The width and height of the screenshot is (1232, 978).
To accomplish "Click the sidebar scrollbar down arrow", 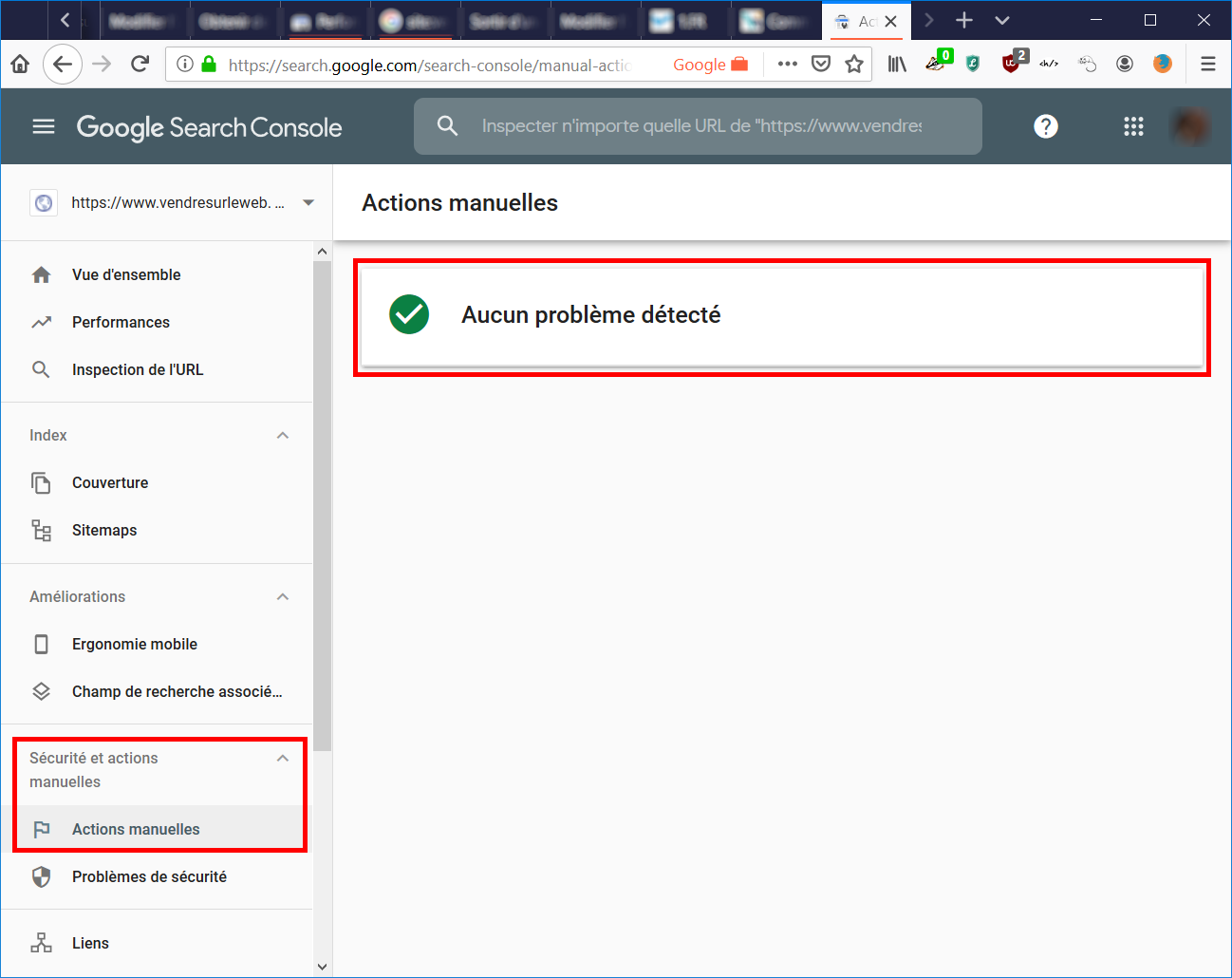I will 322,967.
